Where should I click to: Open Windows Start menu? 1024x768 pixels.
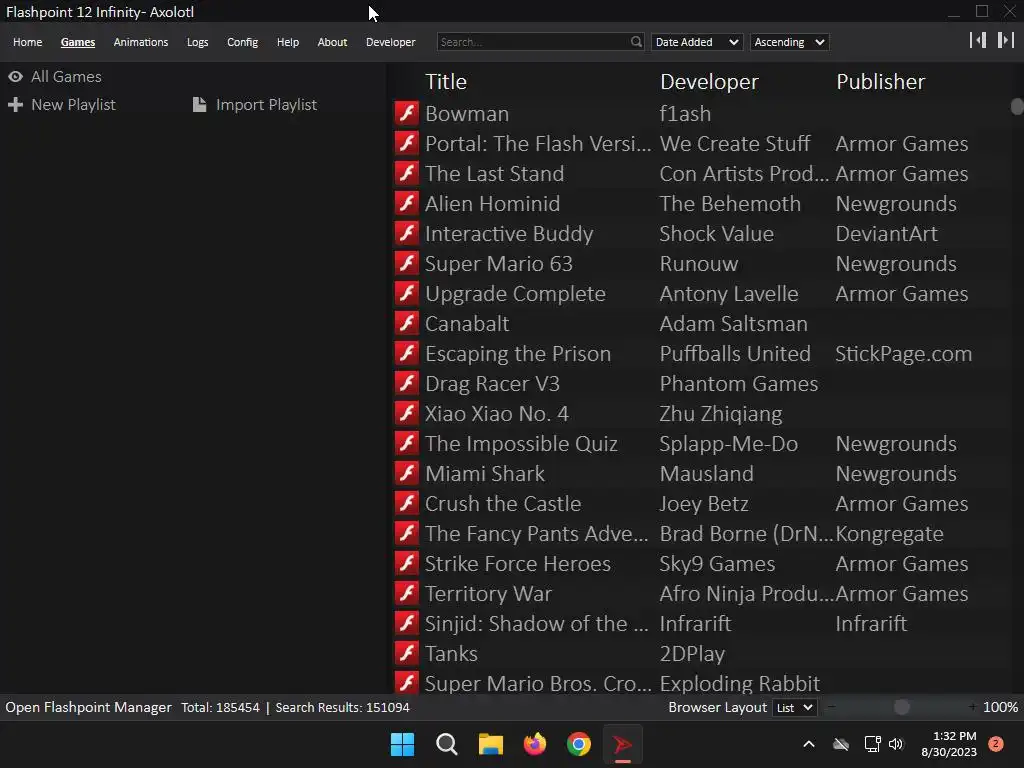point(402,744)
